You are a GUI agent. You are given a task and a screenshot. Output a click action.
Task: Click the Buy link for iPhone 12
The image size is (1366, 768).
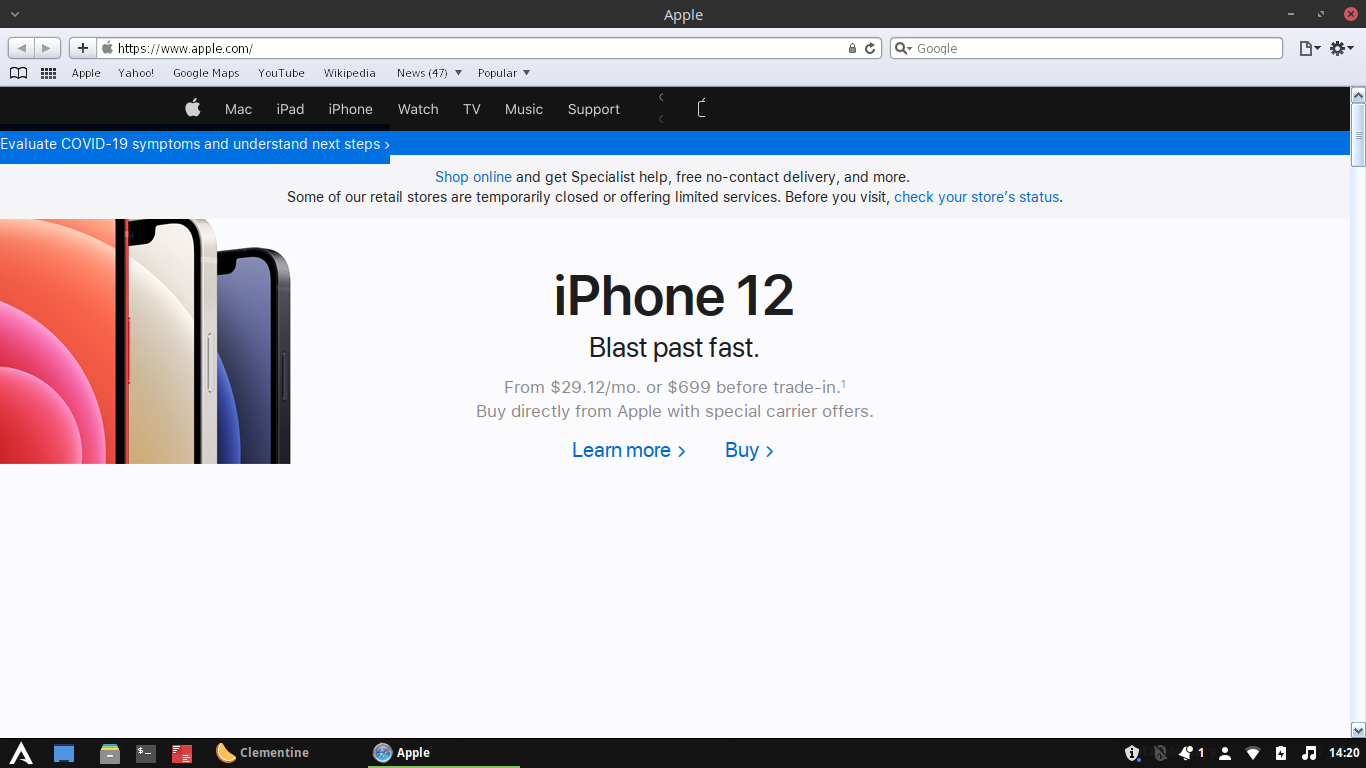click(x=749, y=450)
